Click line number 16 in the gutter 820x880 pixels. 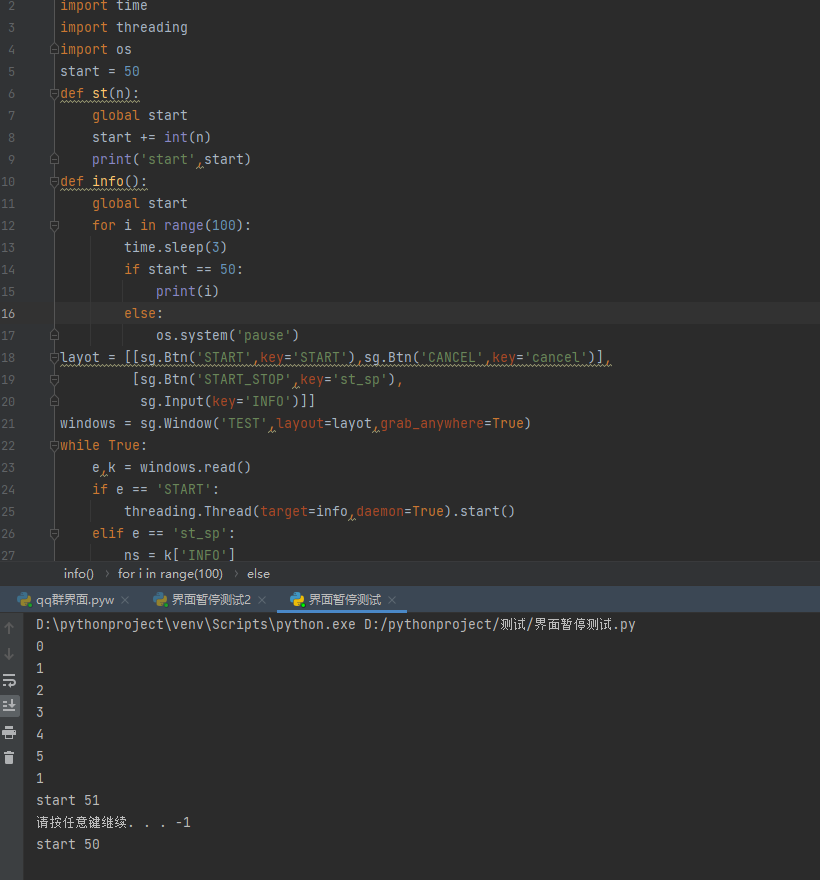point(8,313)
